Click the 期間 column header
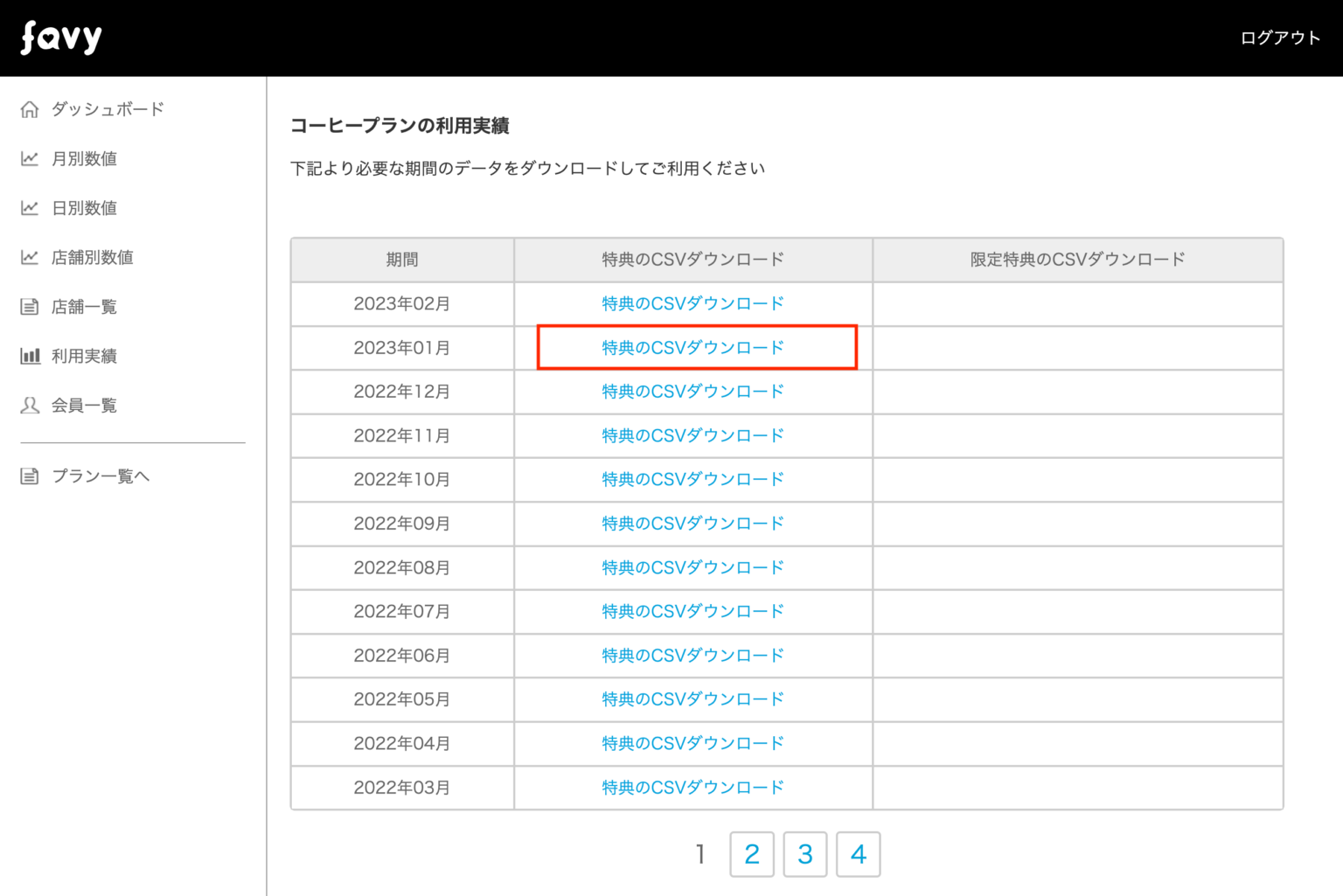Screen dimensions: 1343x896 401,260
